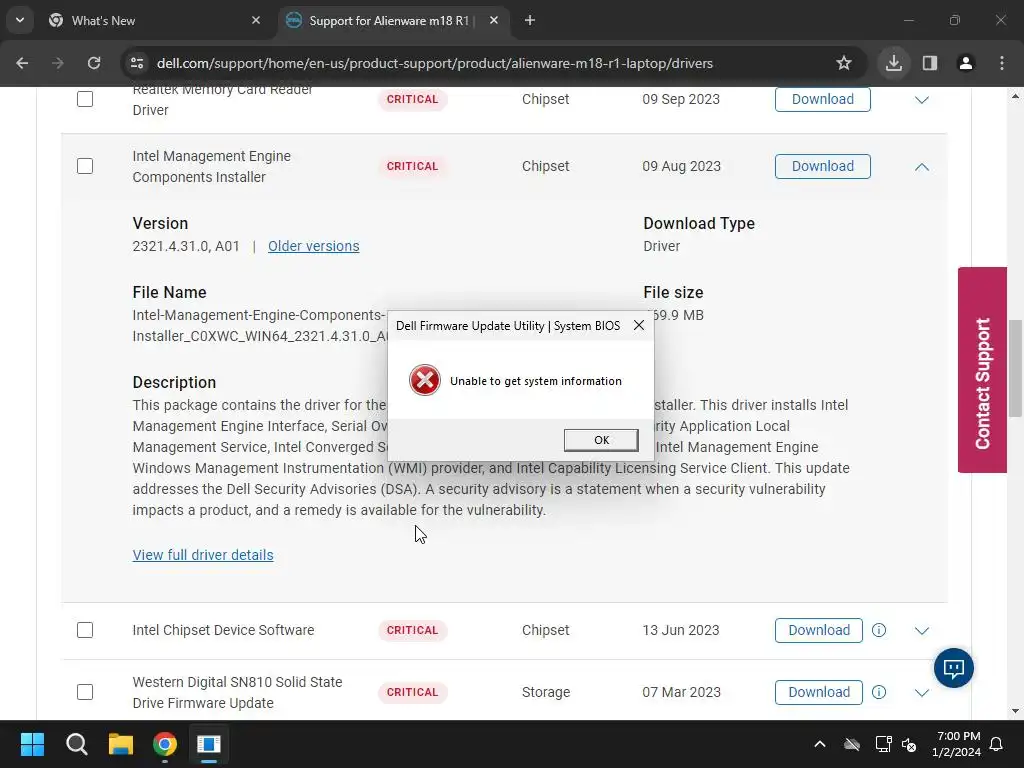Download Western Digital SN810 firmware update
This screenshot has width=1024, height=768.
818,692
